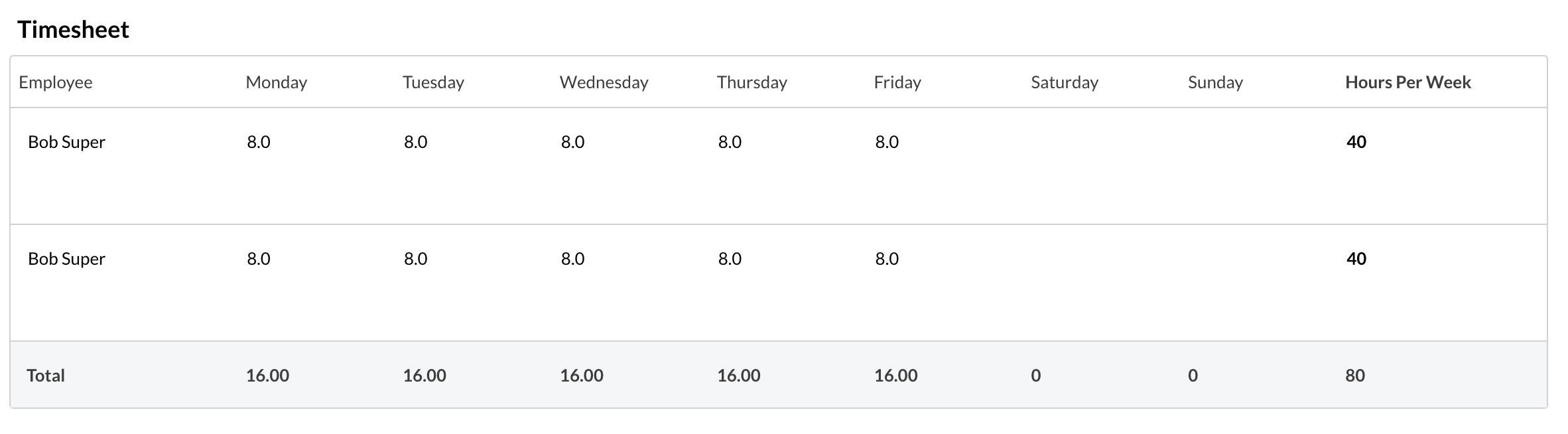
Task: Select Wednesday's 8.0 in the first row
Action: [572, 142]
